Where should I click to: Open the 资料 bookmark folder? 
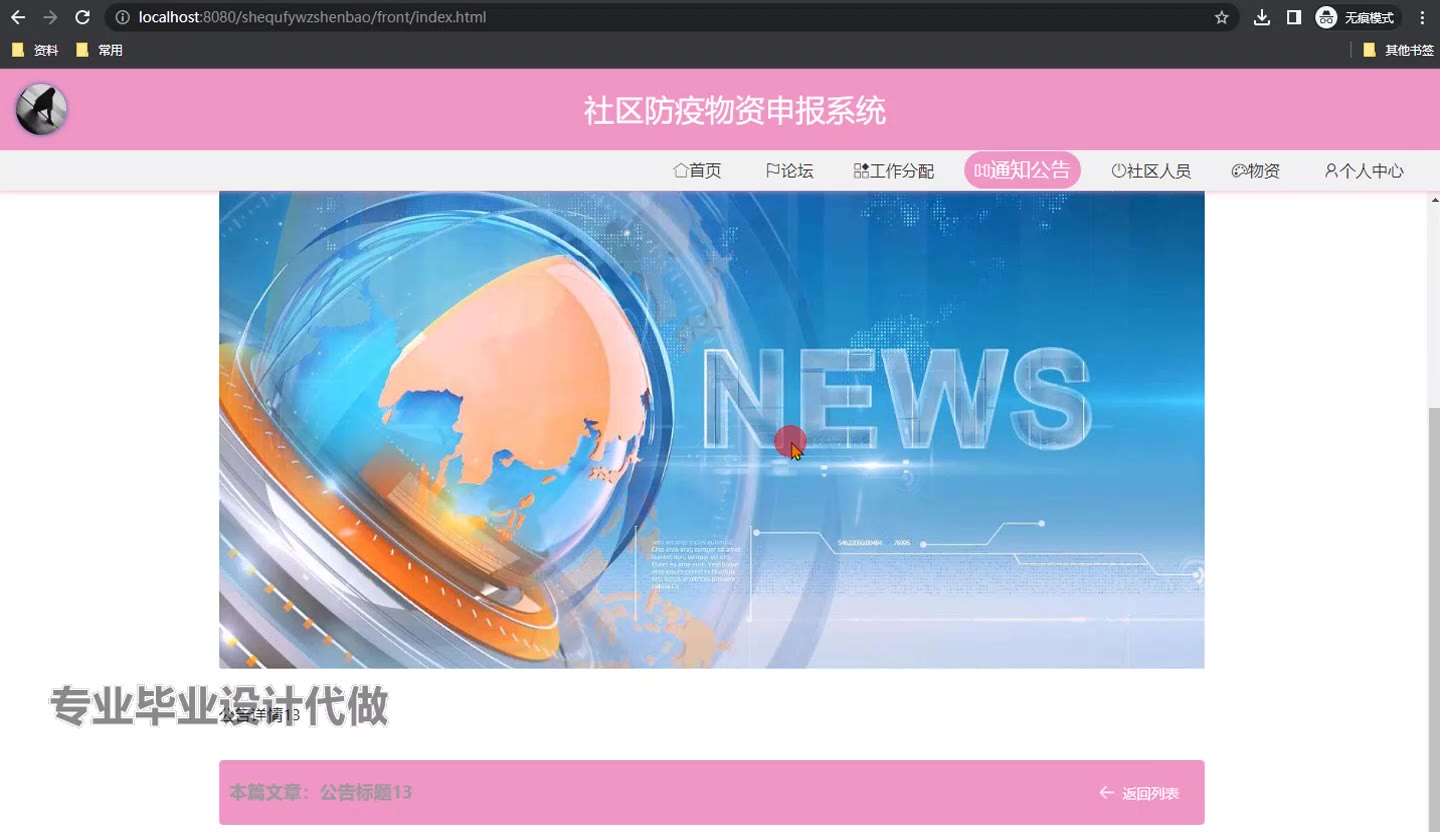tap(35, 50)
